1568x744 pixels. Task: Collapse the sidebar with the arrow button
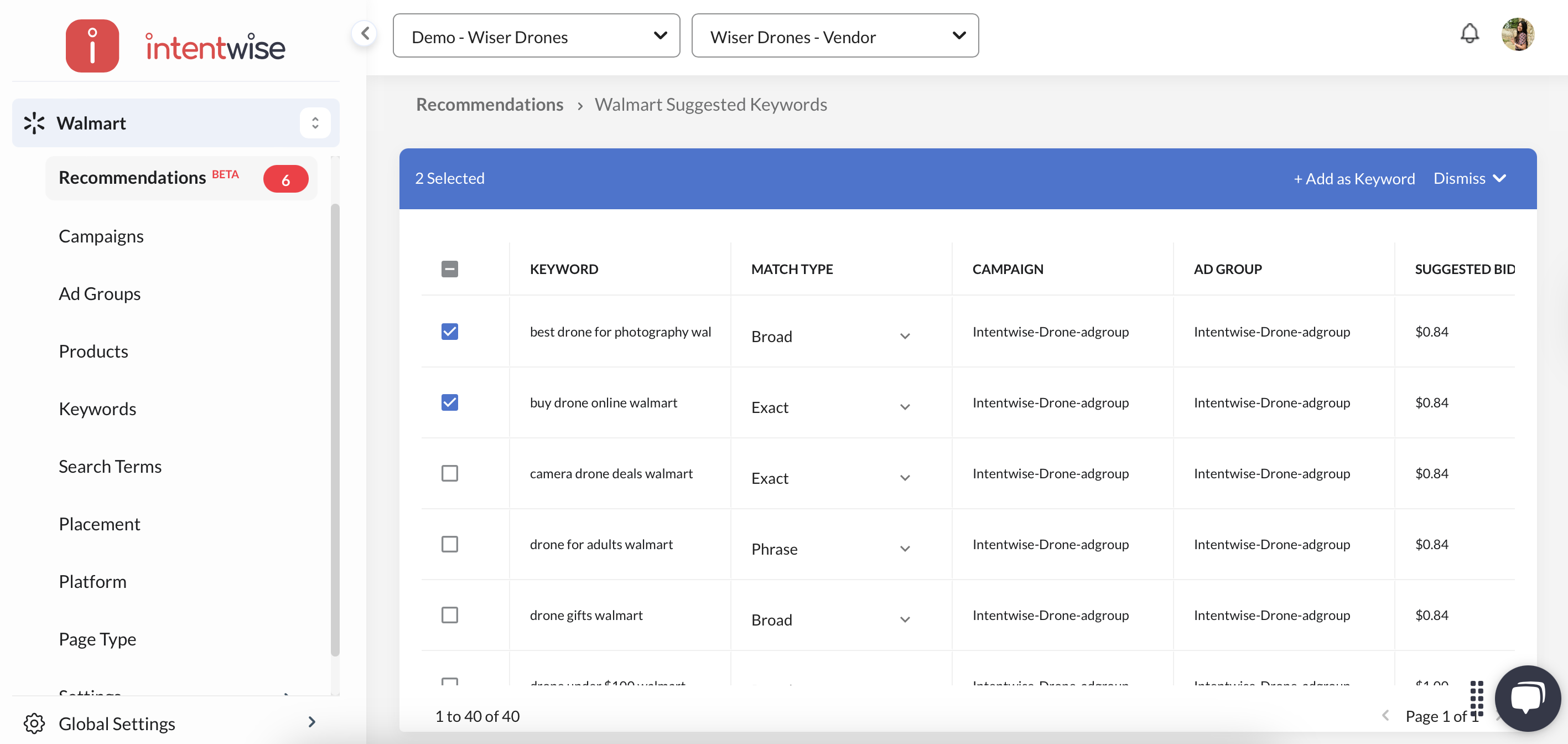click(365, 33)
